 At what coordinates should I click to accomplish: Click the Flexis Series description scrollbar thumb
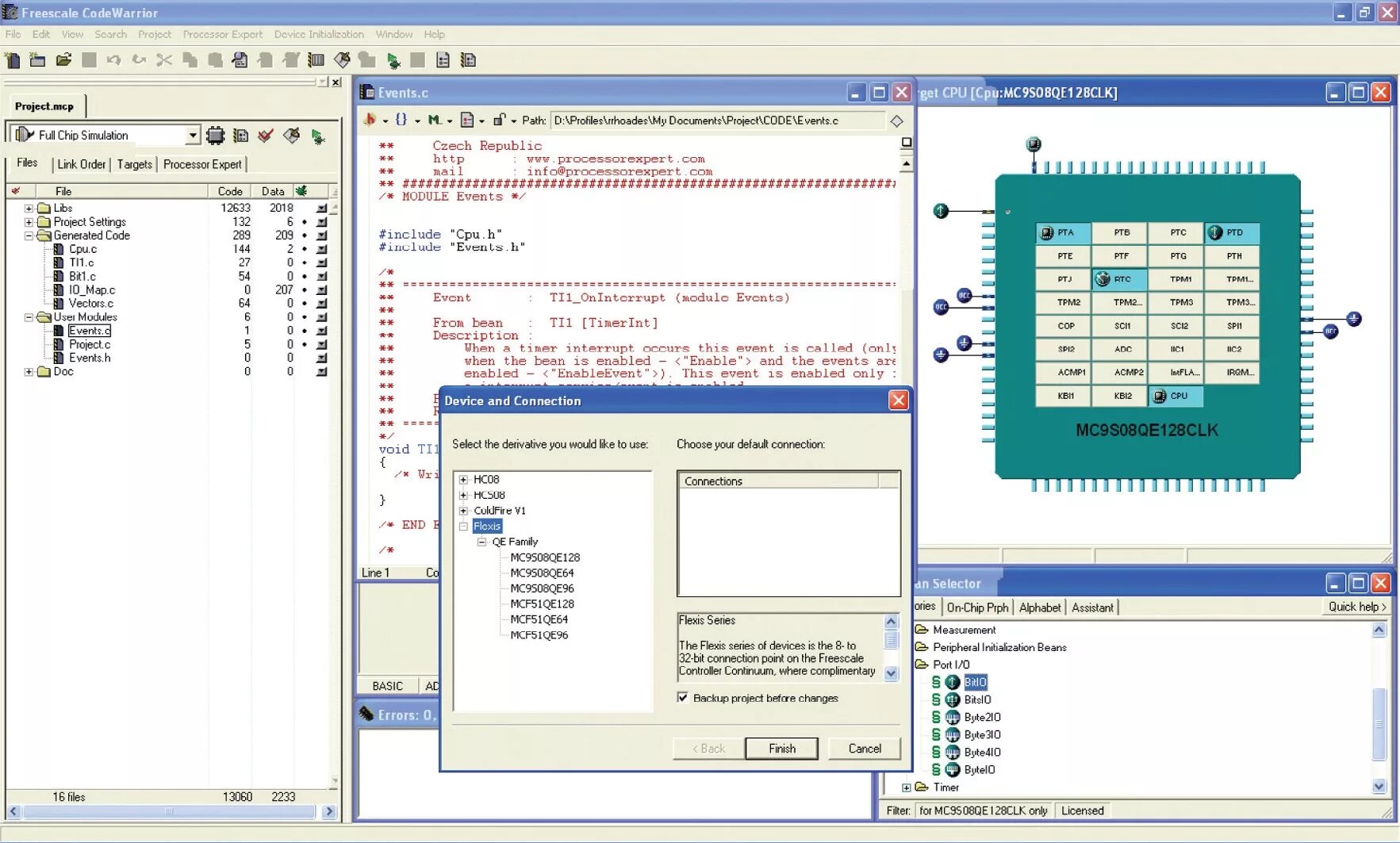(x=891, y=639)
